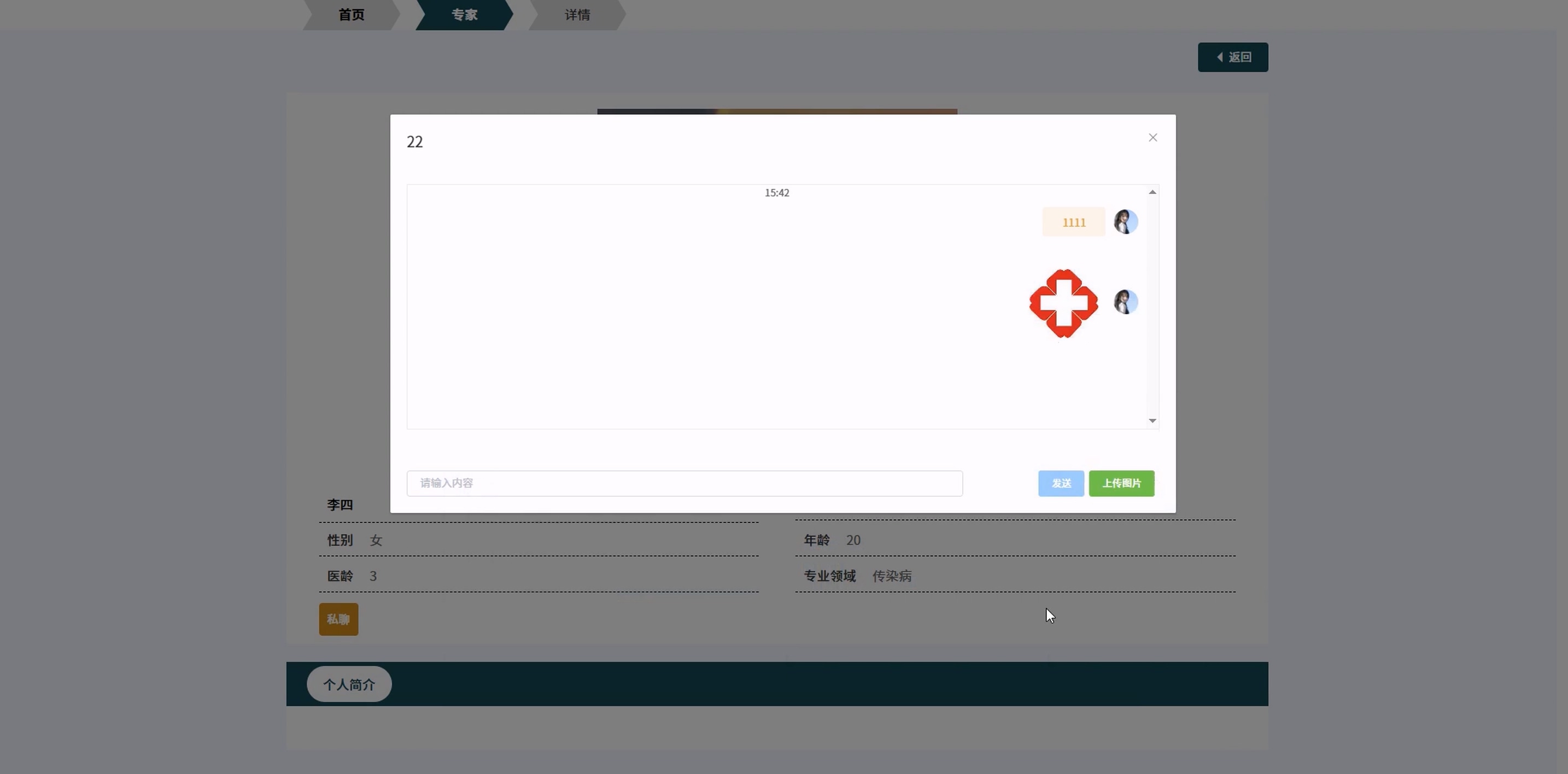Viewport: 1568px width, 774px height.
Task: Click avatar next to 1111 message
Action: click(x=1126, y=222)
